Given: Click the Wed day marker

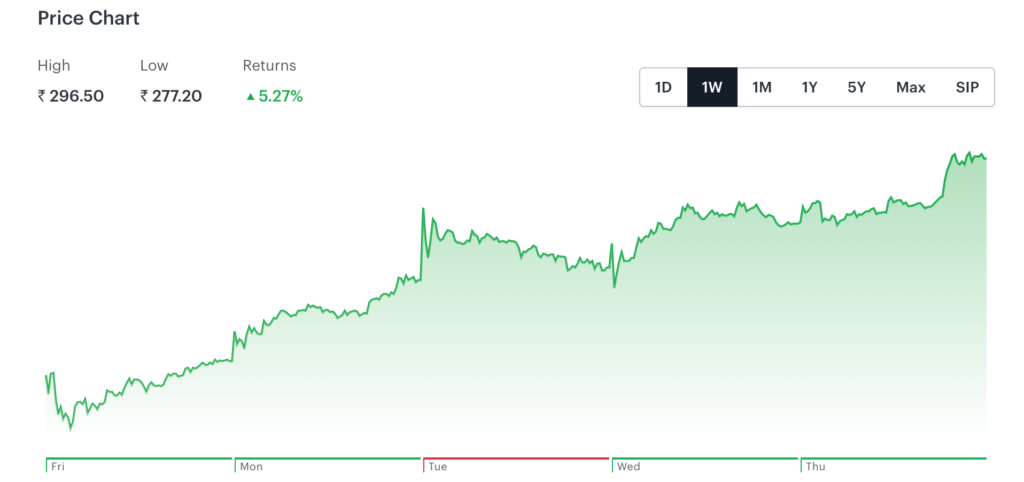Looking at the screenshot, I should click(x=629, y=467).
